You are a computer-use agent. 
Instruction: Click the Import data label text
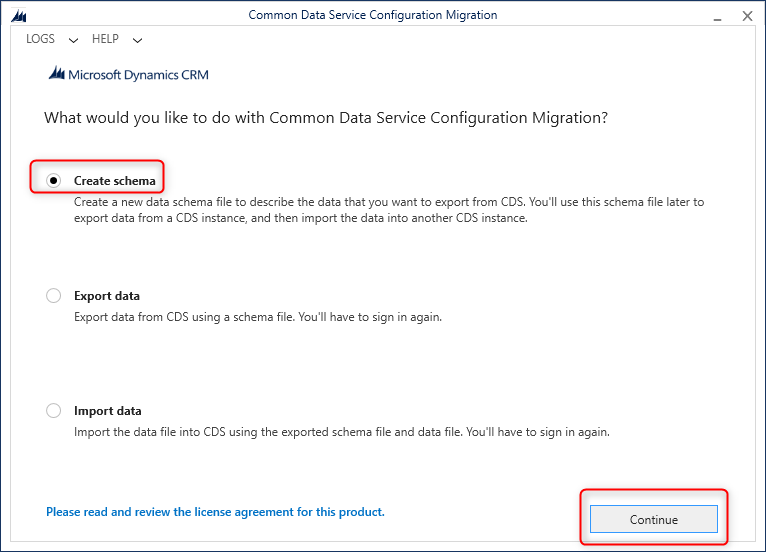pos(108,411)
